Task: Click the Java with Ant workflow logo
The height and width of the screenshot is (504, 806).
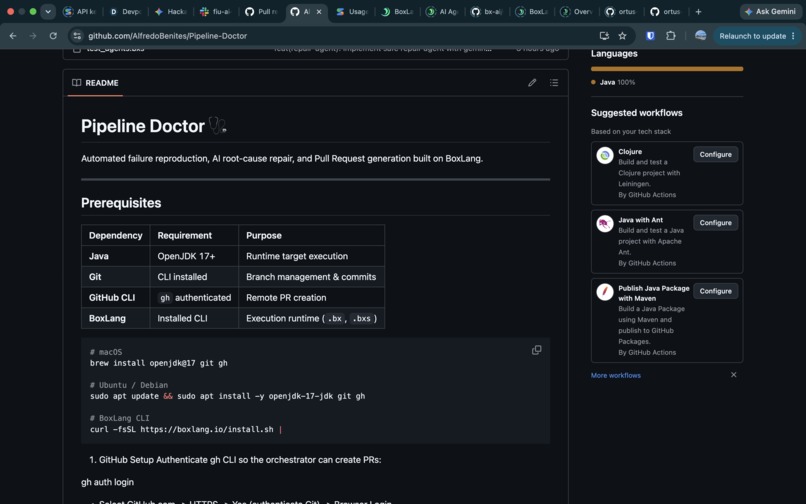Action: click(604, 223)
